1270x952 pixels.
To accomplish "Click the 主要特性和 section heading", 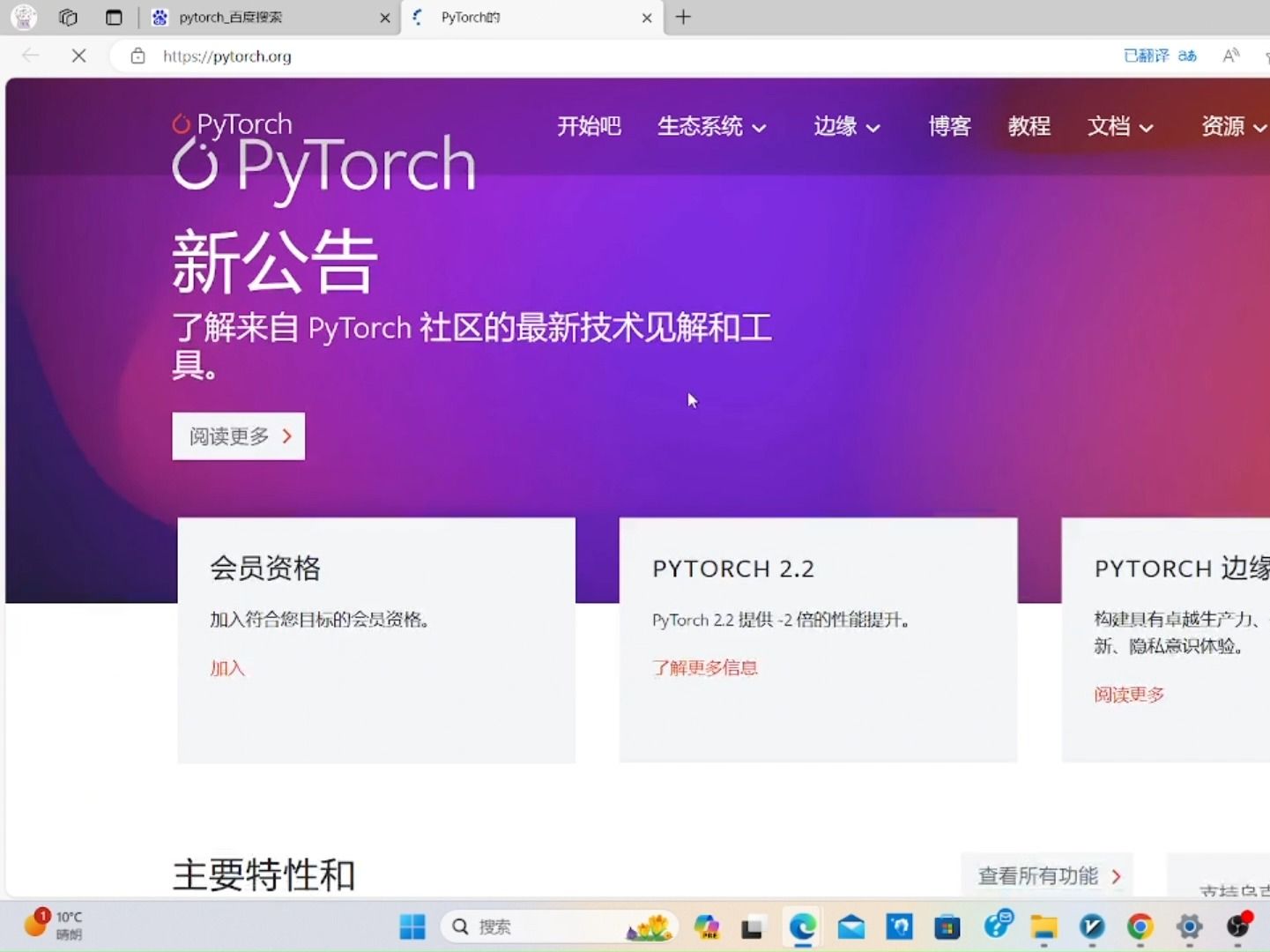I will (264, 875).
